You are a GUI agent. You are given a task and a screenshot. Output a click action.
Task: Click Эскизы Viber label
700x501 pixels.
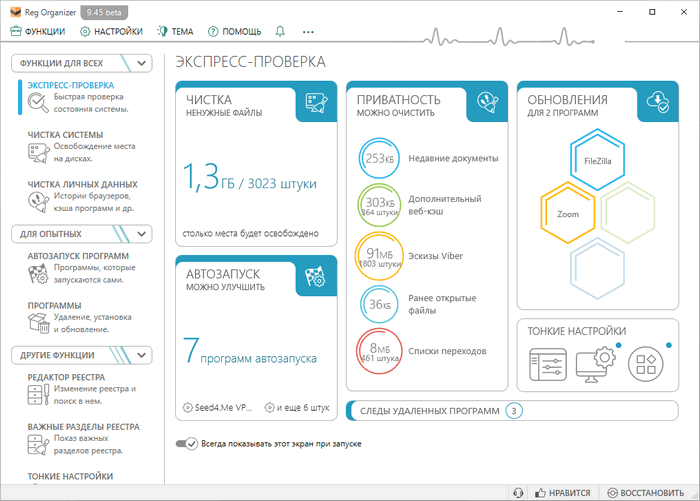pos(435,256)
